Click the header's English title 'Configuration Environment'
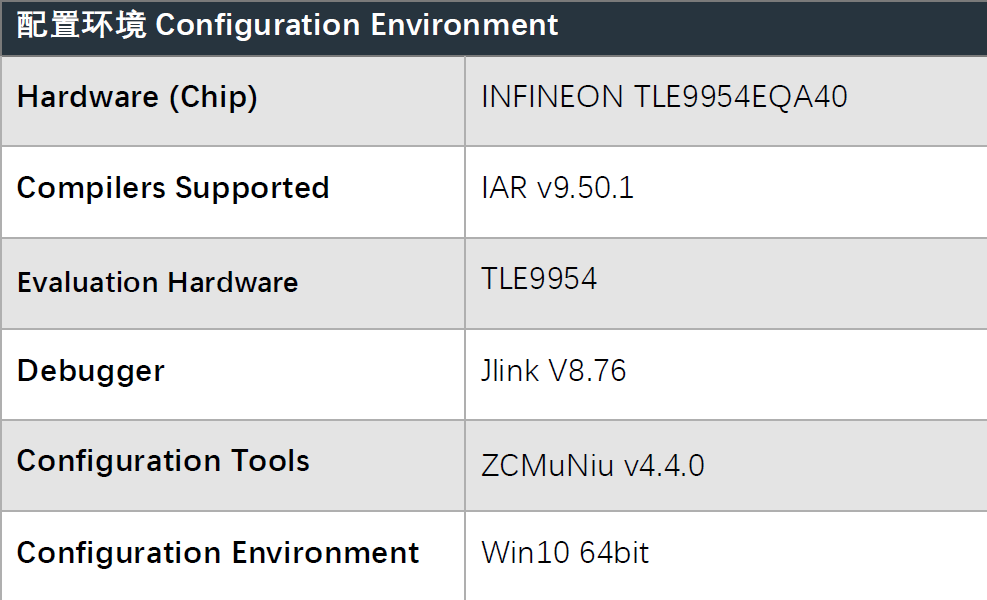Image resolution: width=987 pixels, height=600 pixels. [357, 26]
